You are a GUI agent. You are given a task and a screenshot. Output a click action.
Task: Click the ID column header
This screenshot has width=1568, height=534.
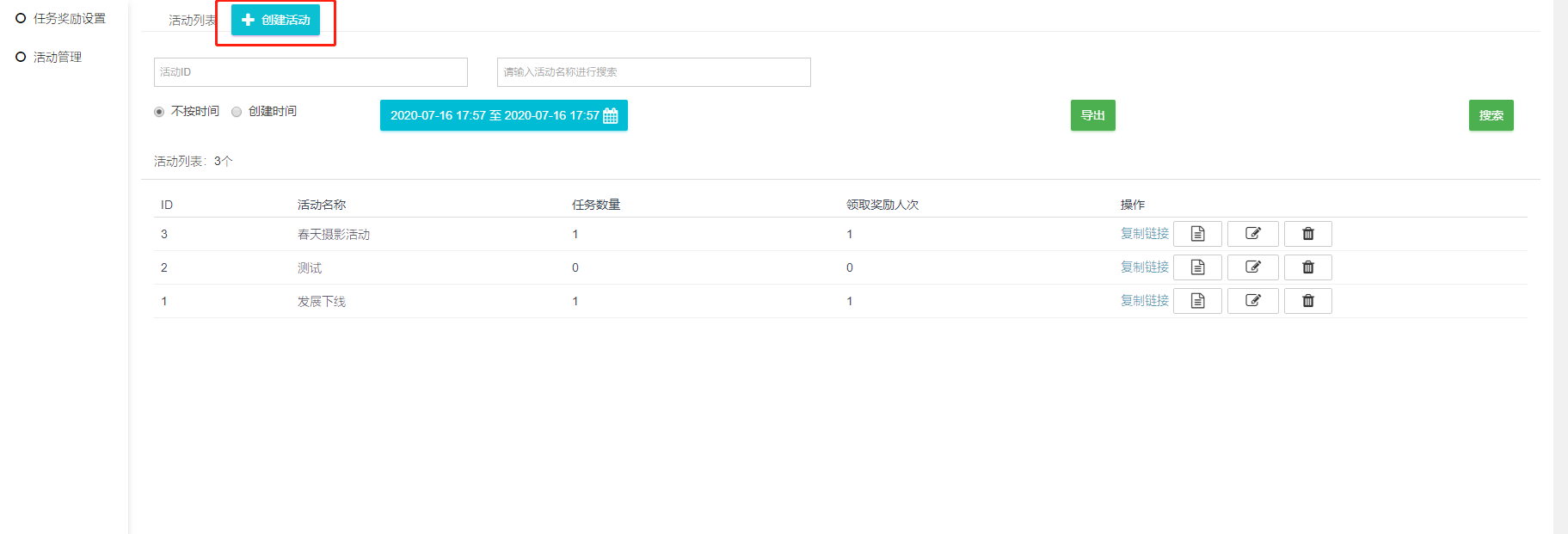[167, 205]
